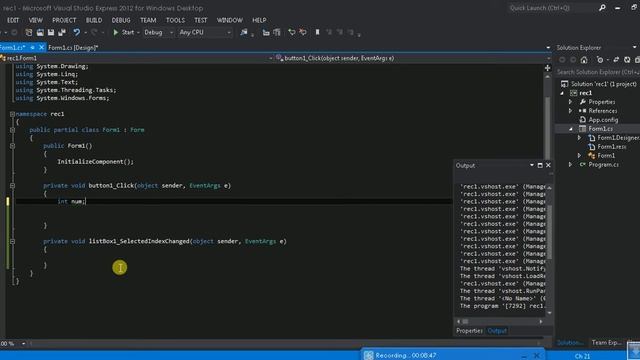The image size is (640, 360).
Task: Open the VIEW menu
Action: point(36,20)
